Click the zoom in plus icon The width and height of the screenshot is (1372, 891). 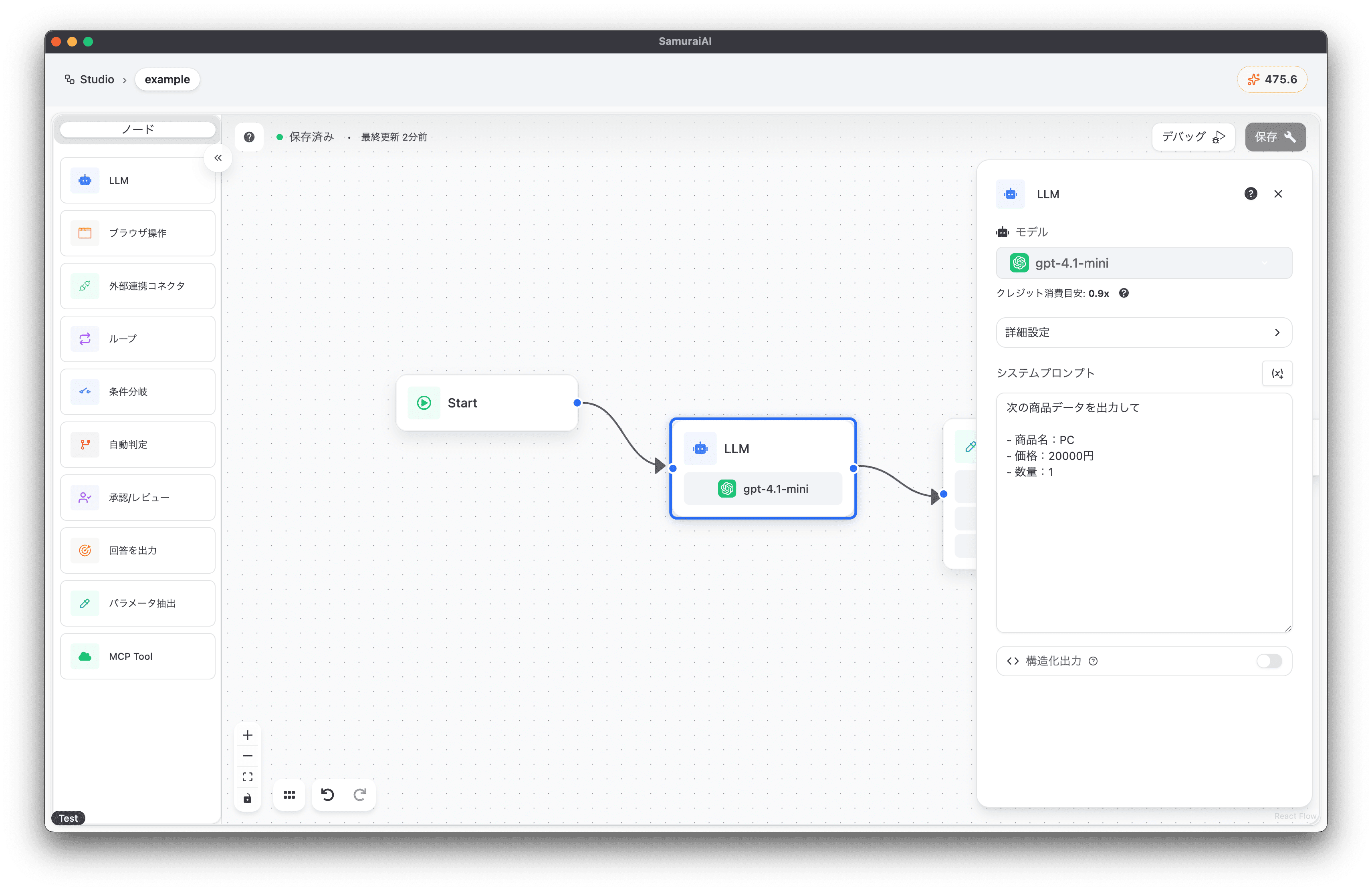pos(248,735)
